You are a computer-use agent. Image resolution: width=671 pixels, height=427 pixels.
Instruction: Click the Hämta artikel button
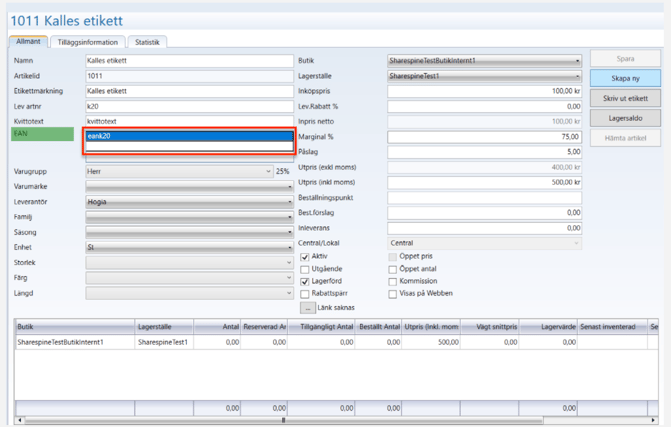pyautogui.click(x=625, y=138)
